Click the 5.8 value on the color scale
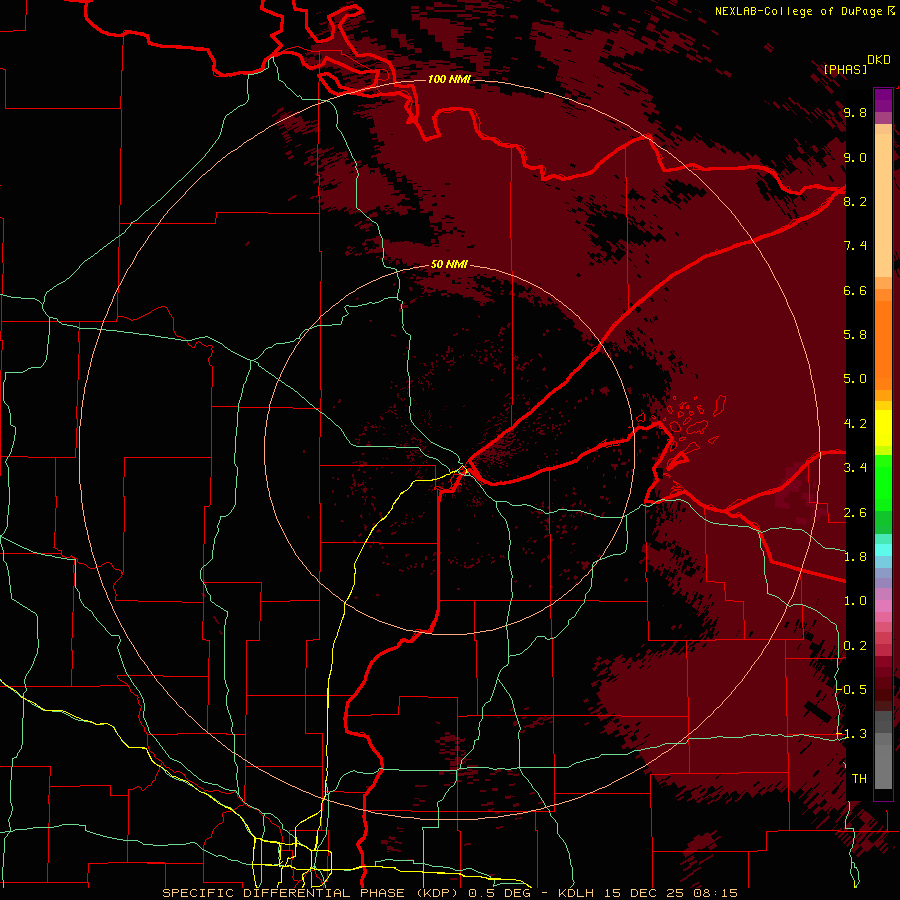900x900 pixels. [x=855, y=335]
